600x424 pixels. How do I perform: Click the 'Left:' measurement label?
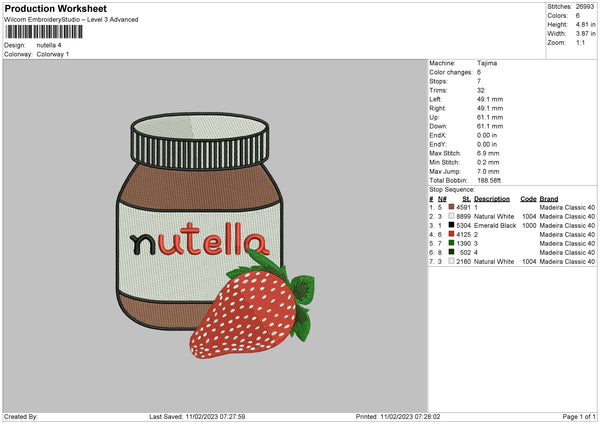[x=435, y=99]
